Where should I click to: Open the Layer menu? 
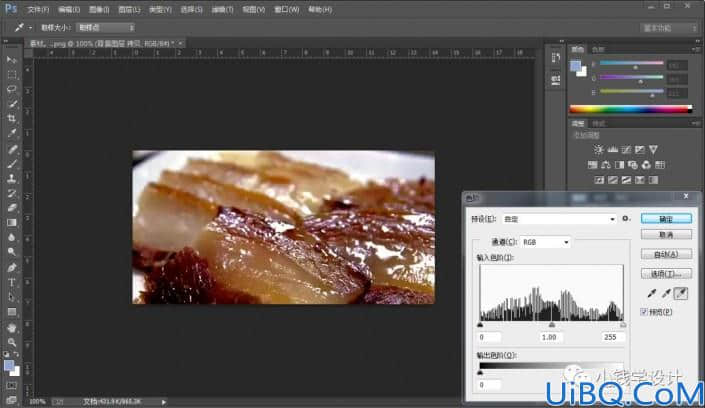(x=129, y=9)
